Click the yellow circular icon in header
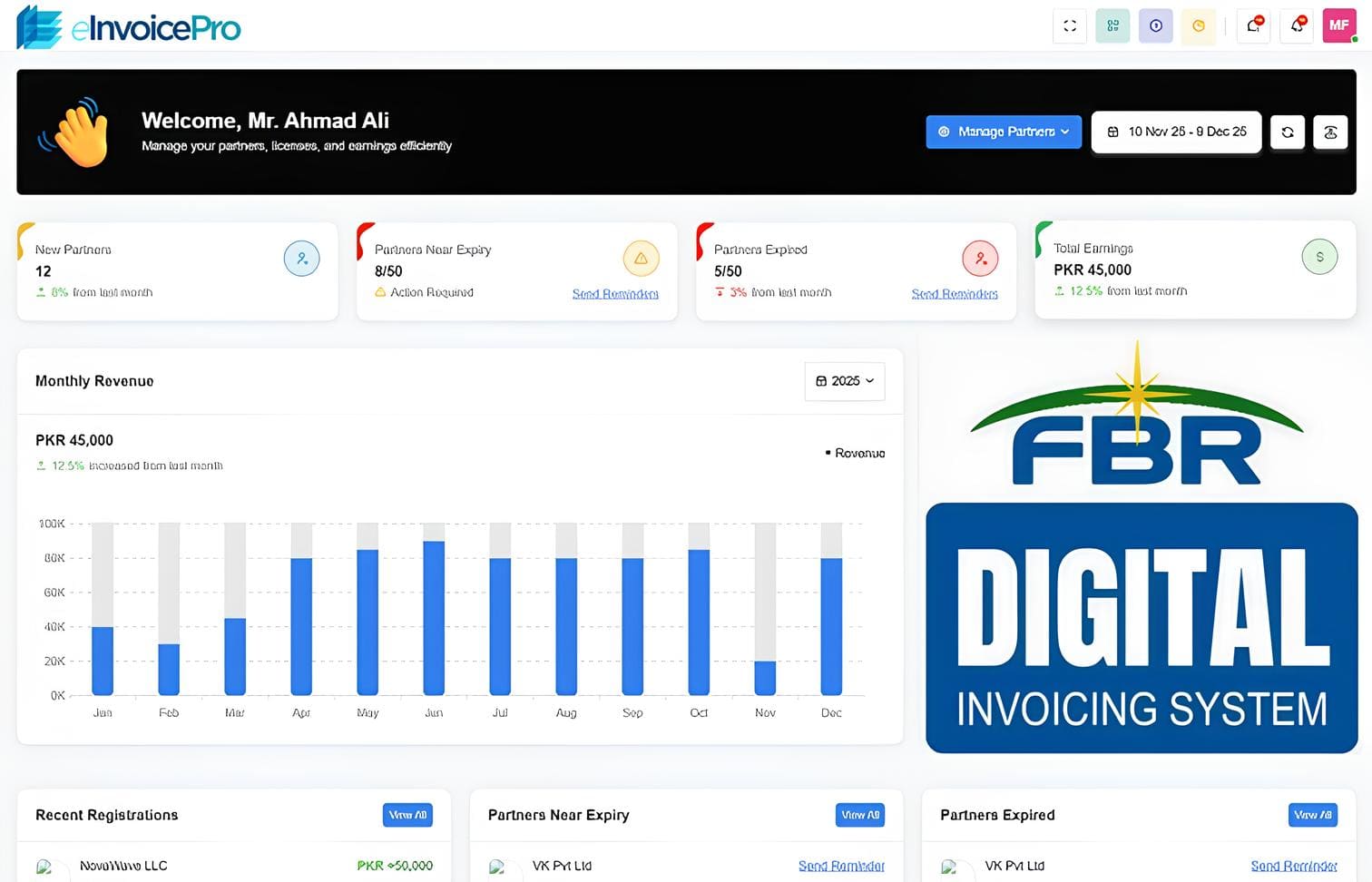The width and height of the screenshot is (1372, 882). point(1199,26)
